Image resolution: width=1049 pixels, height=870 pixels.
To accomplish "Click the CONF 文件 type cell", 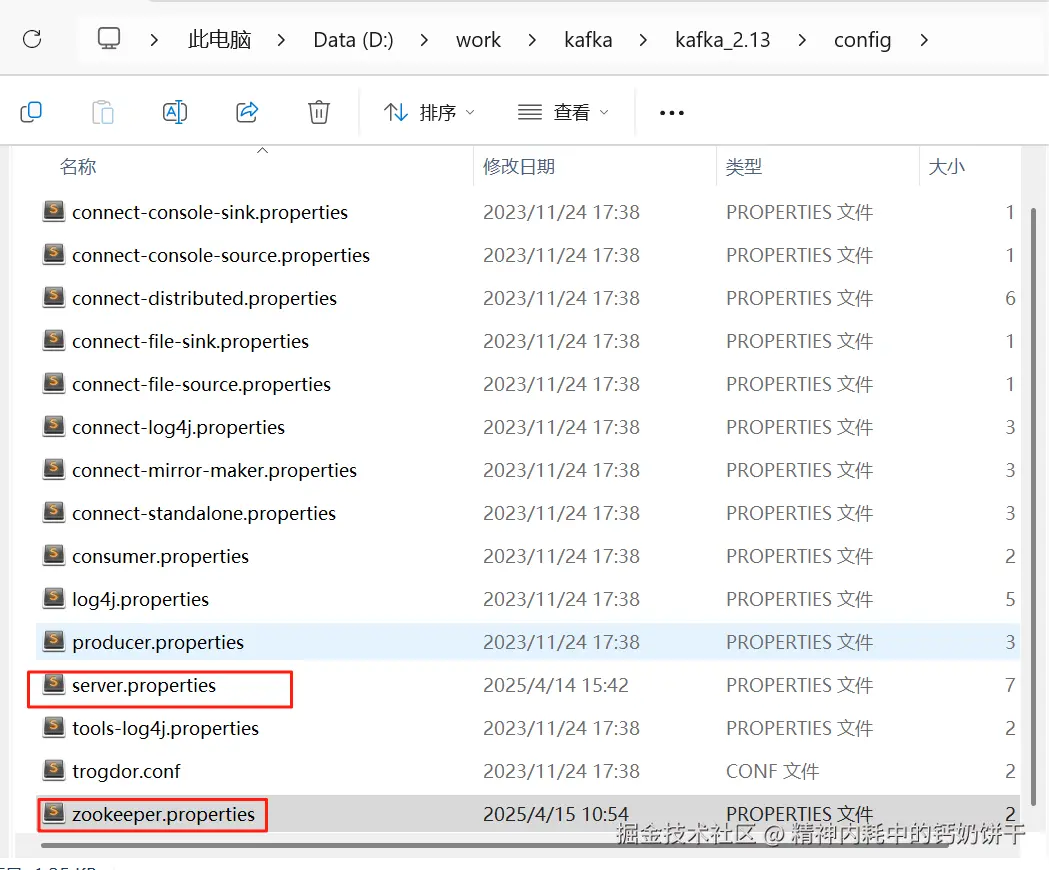I will [772, 771].
